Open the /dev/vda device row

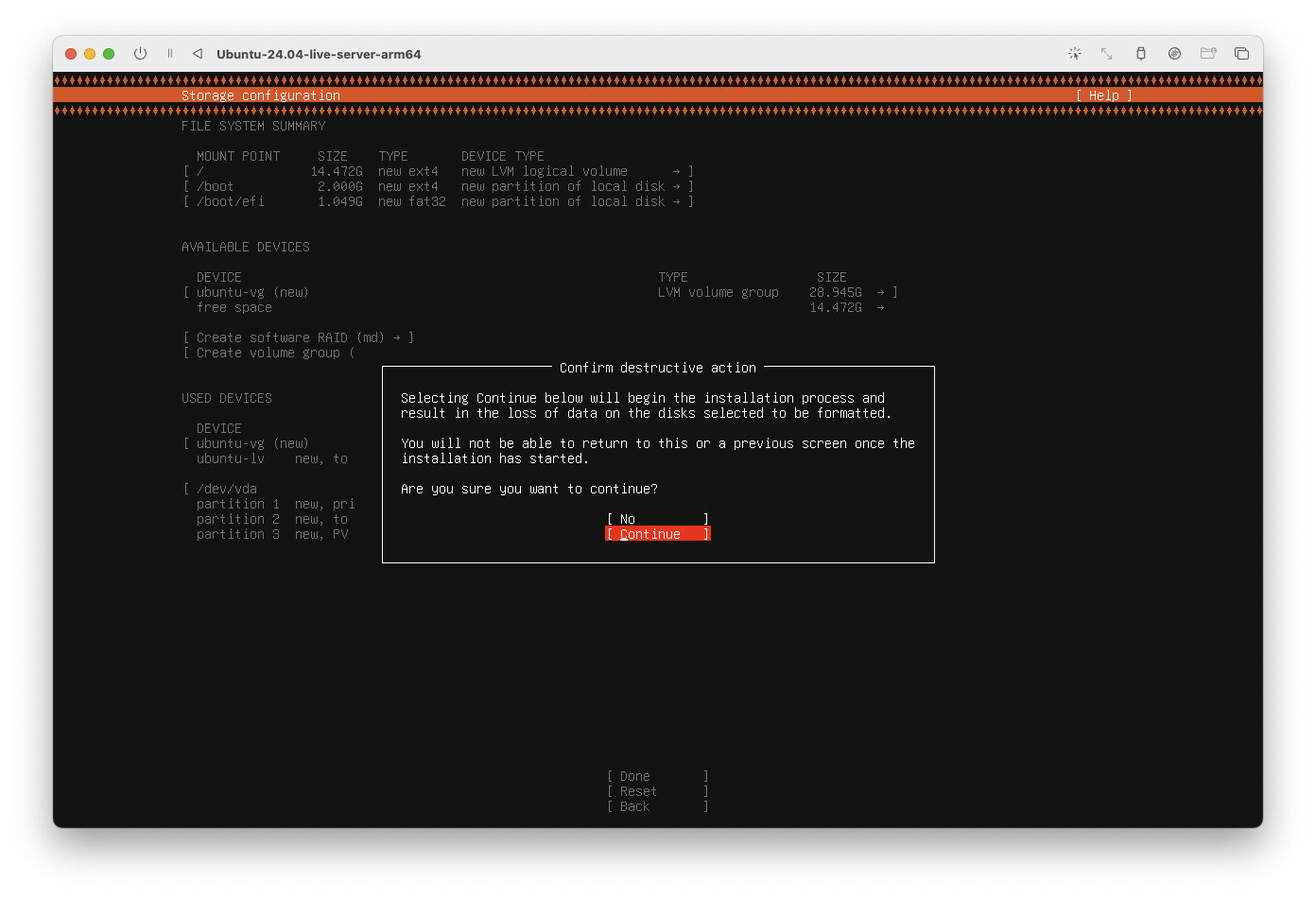click(x=220, y=489)
